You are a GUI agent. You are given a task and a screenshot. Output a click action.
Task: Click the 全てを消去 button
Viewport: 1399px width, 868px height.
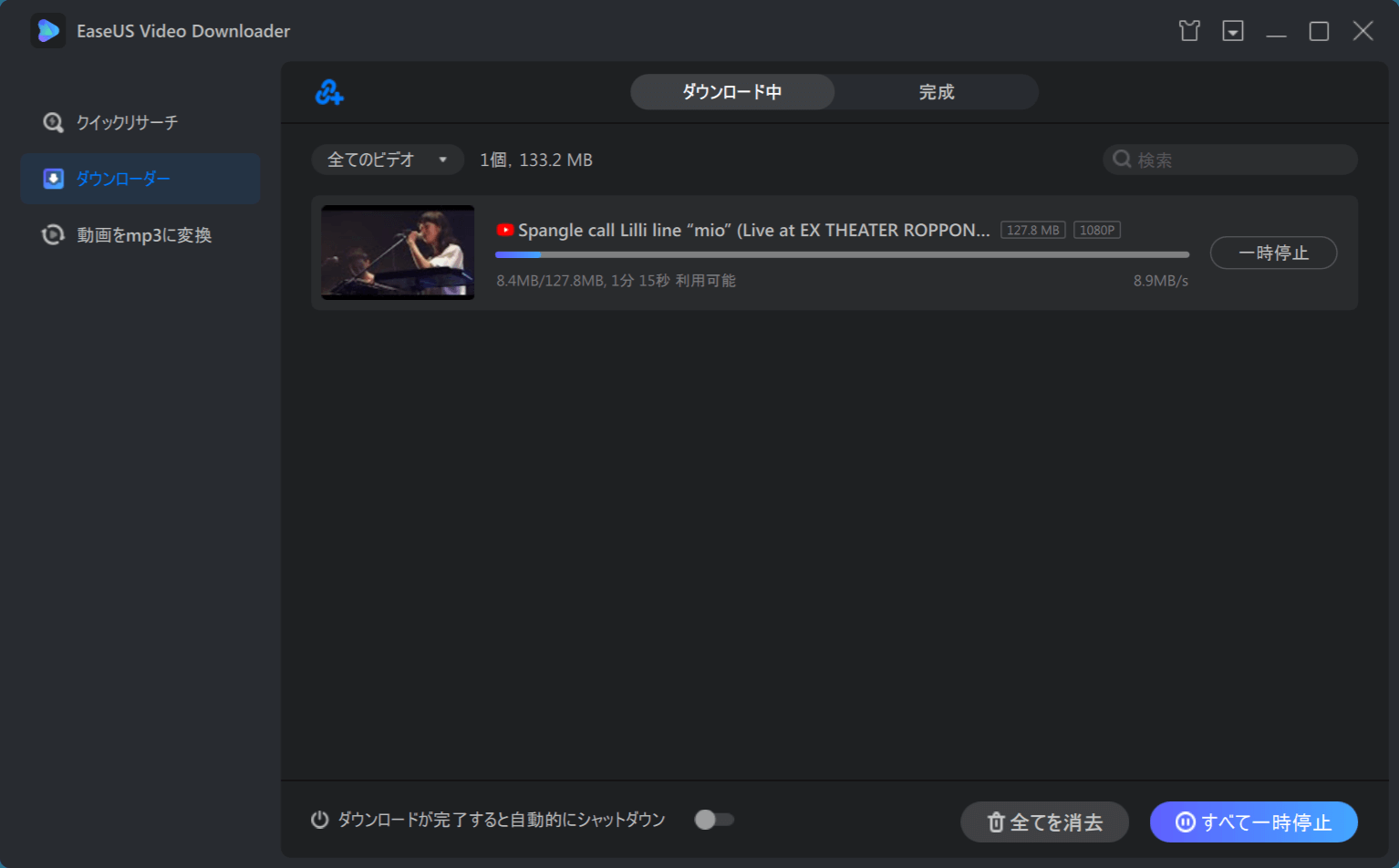pyautogui.click(x=1044, y=822)
